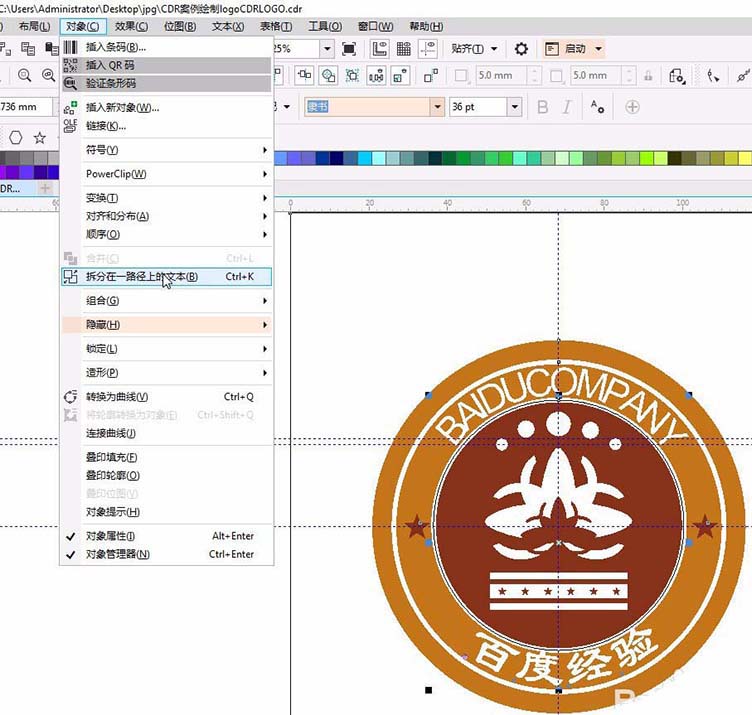
Task: Click the align and distribute toolbar icon
Action: click(x=304, y=75)
